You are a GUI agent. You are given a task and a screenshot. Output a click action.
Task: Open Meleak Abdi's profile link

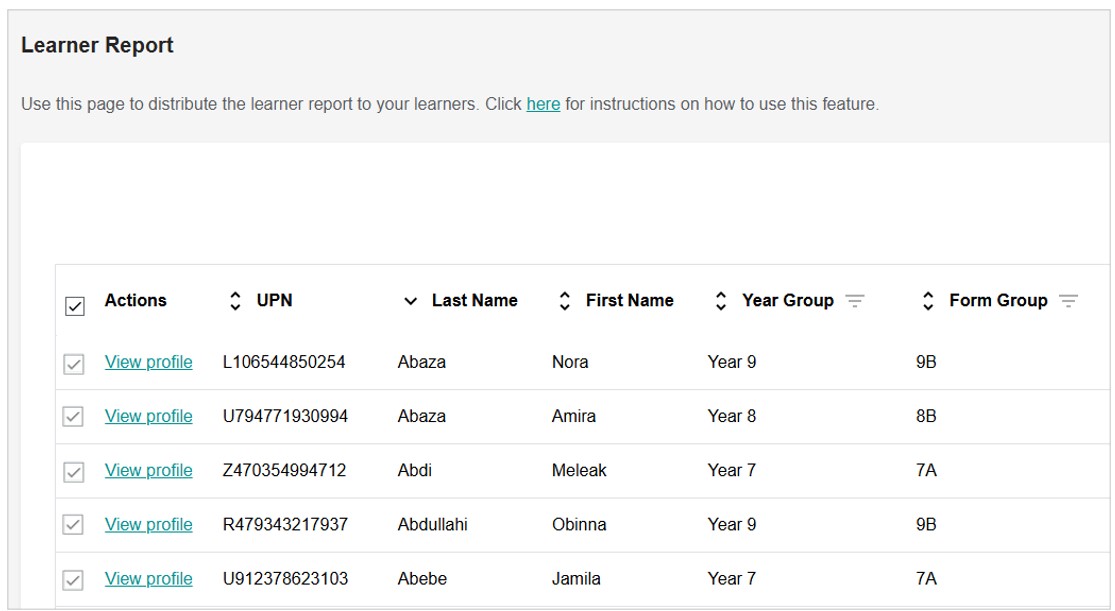[x=148, y=470]
